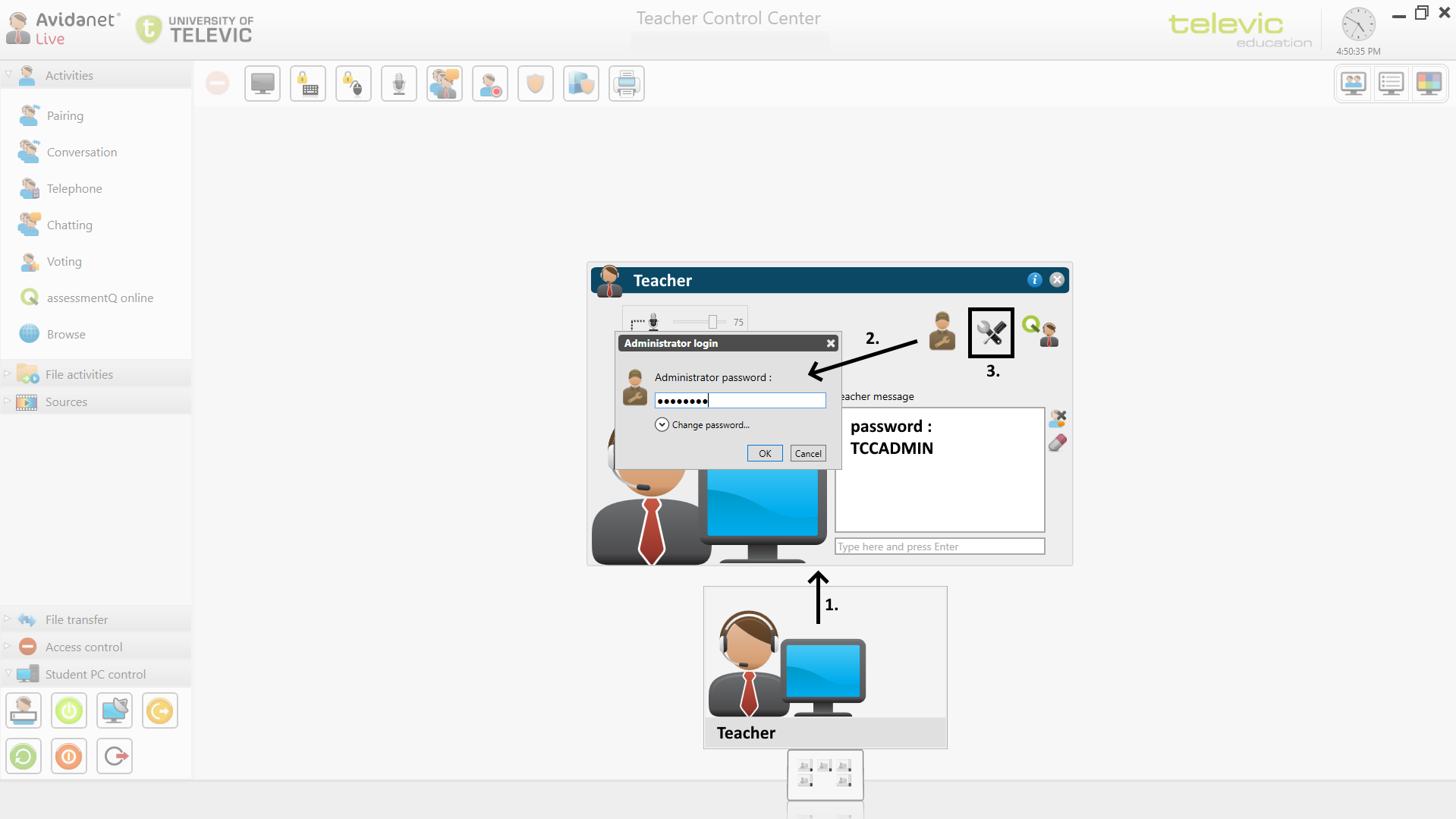Click the monitor with satellite dish icon
The width and height of the screenshot is (1456, 819).
coord(115,711)
